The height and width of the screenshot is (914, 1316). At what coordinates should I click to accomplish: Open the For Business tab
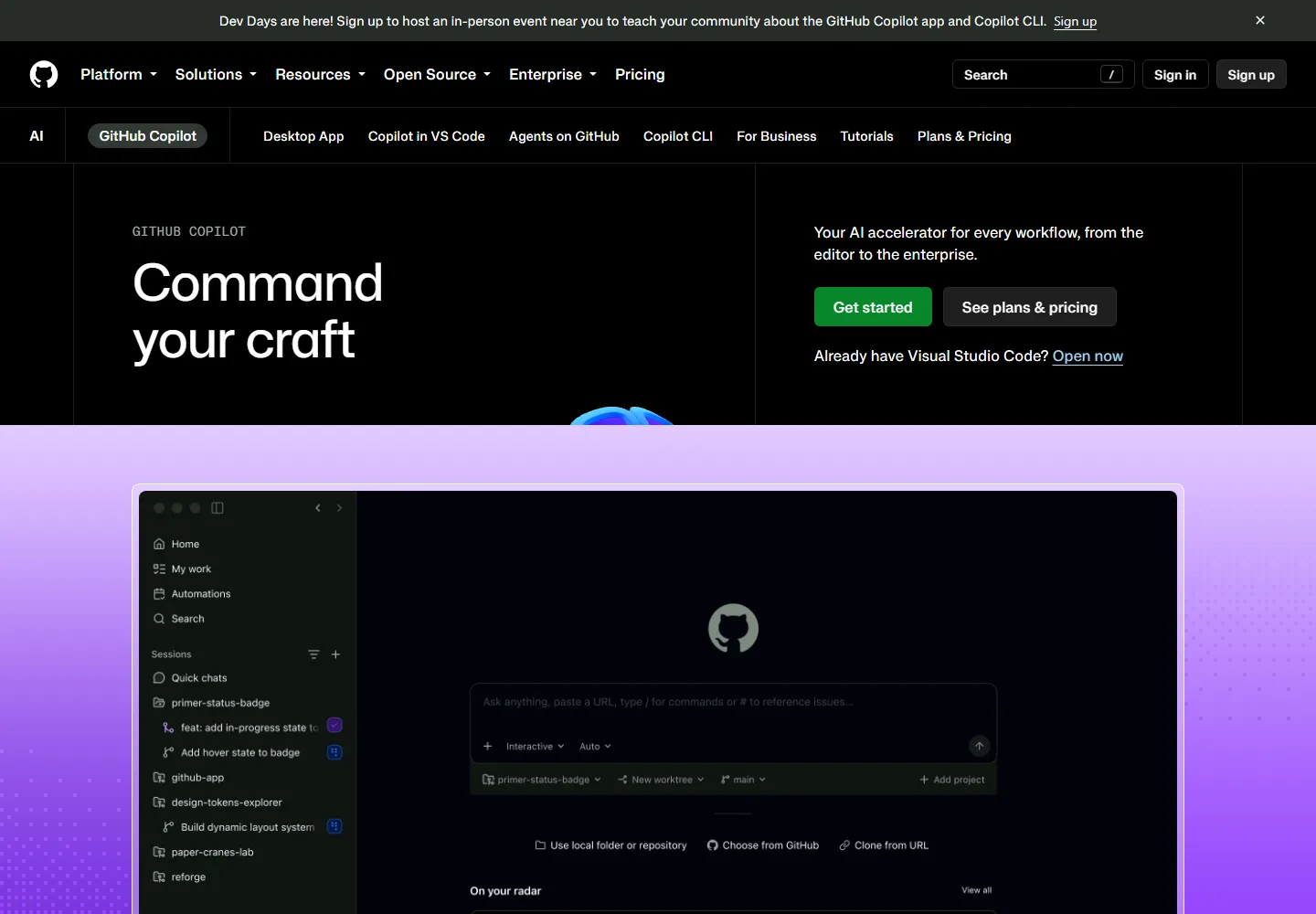(777, 136)
